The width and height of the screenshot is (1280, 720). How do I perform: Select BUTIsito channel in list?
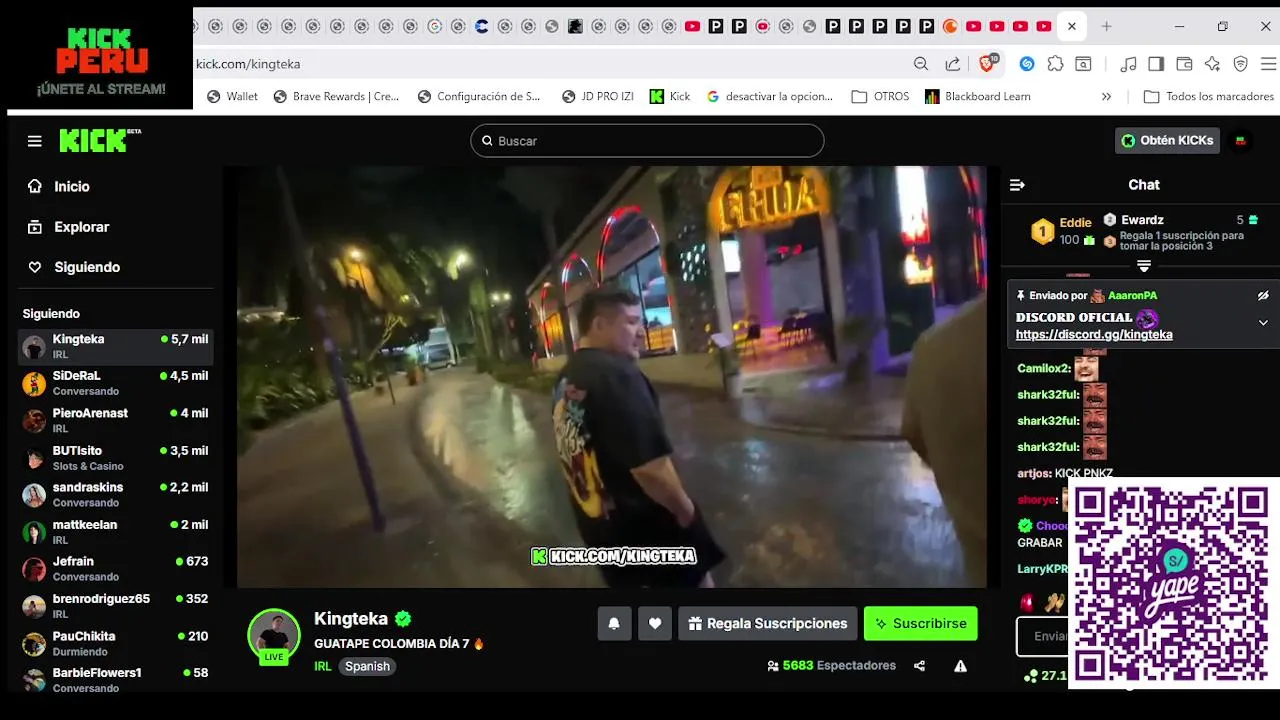115,458
